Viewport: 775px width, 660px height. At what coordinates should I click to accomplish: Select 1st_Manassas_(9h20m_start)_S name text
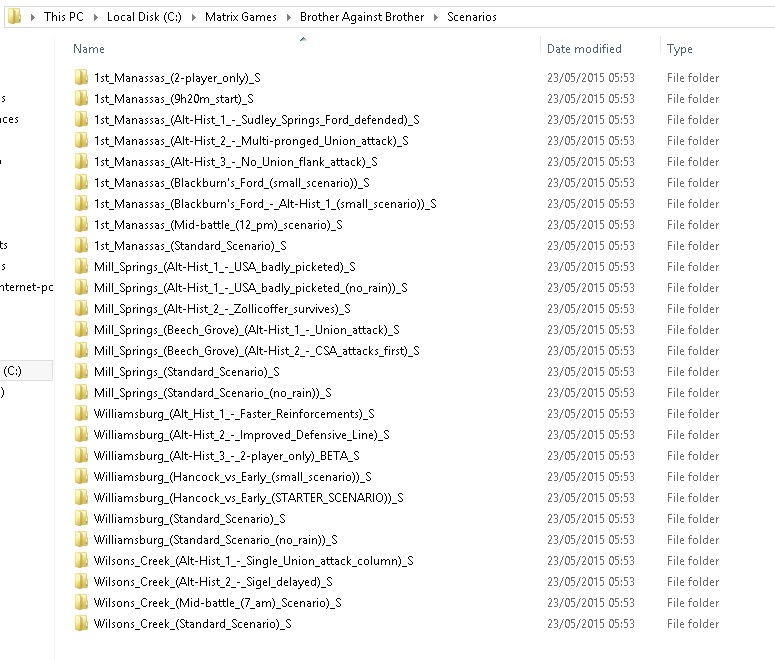[174, 99]
